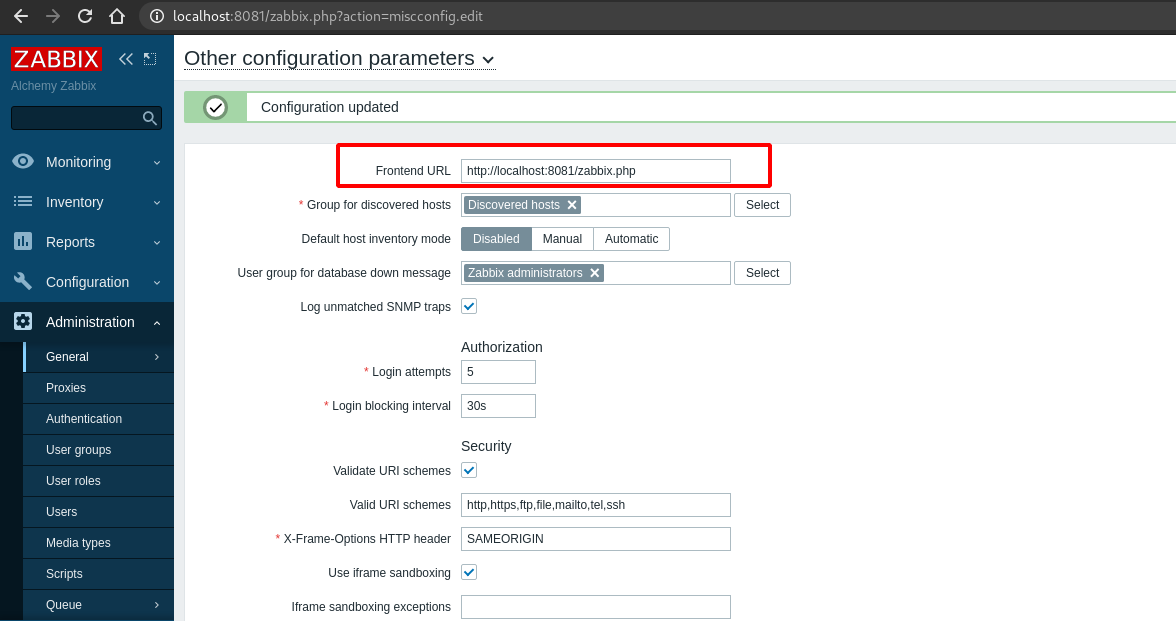Click the Administration gear icon
The height and width of the screenshot is (621, 1176).
click(23, 321)
